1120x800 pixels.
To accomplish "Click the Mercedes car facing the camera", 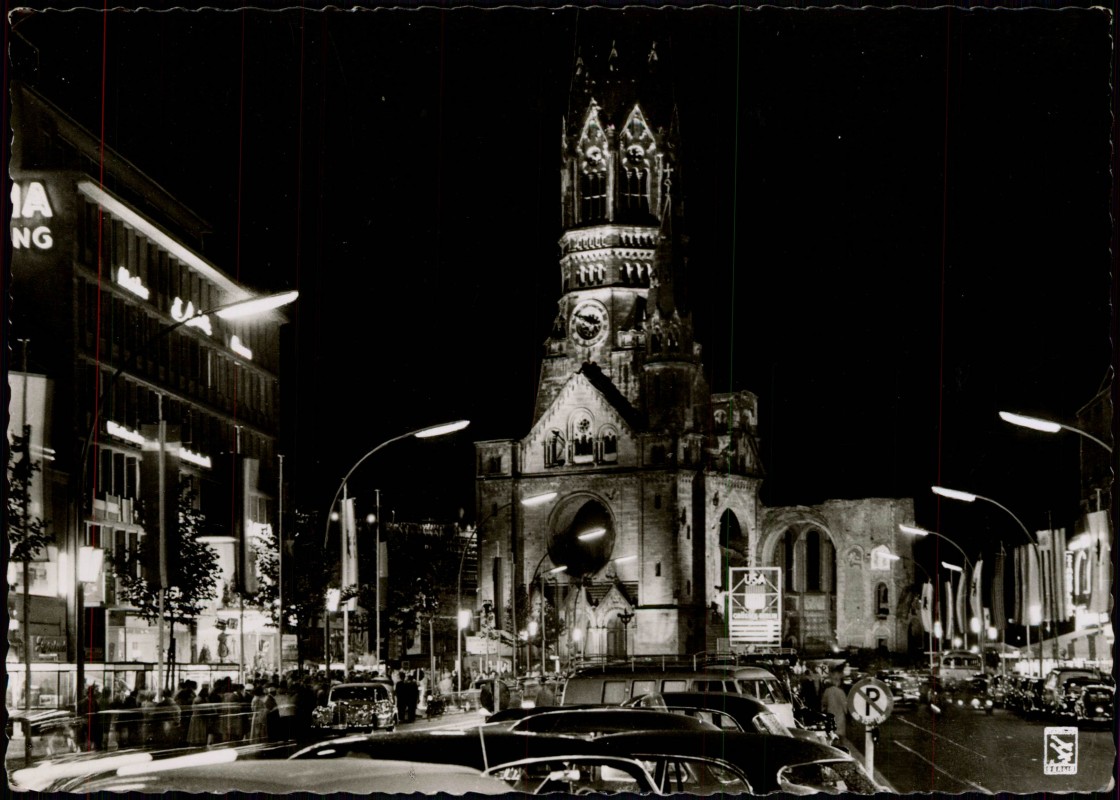I will [x=354, y=706].
